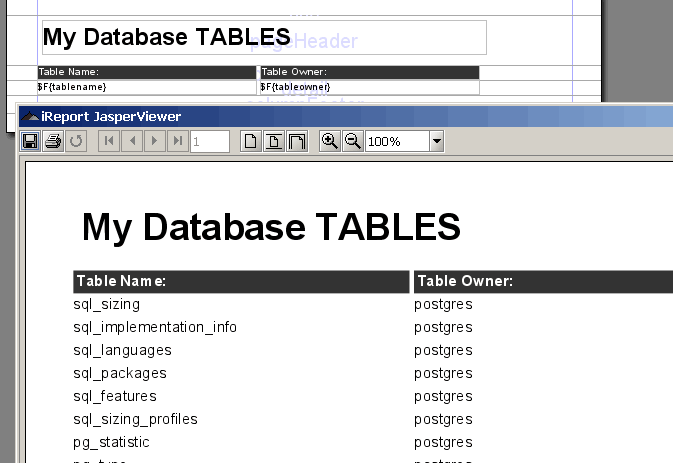Reload the report with the refresh icon
The image size is (673, 463).
click(76, 141)
